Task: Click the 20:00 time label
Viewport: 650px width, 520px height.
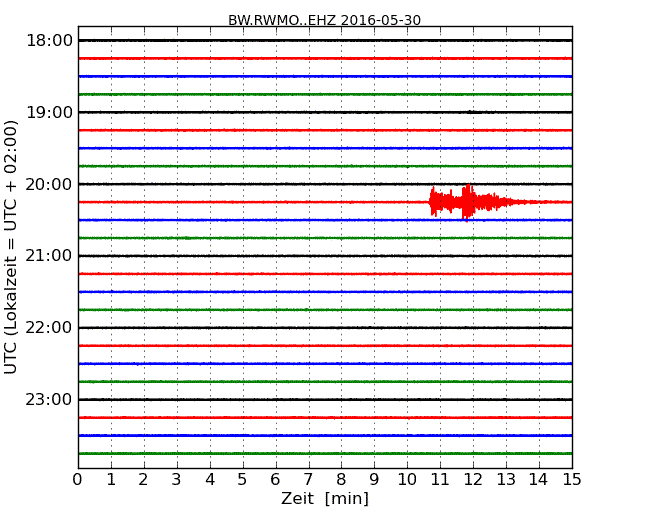Action: click(x=49, y=184)
